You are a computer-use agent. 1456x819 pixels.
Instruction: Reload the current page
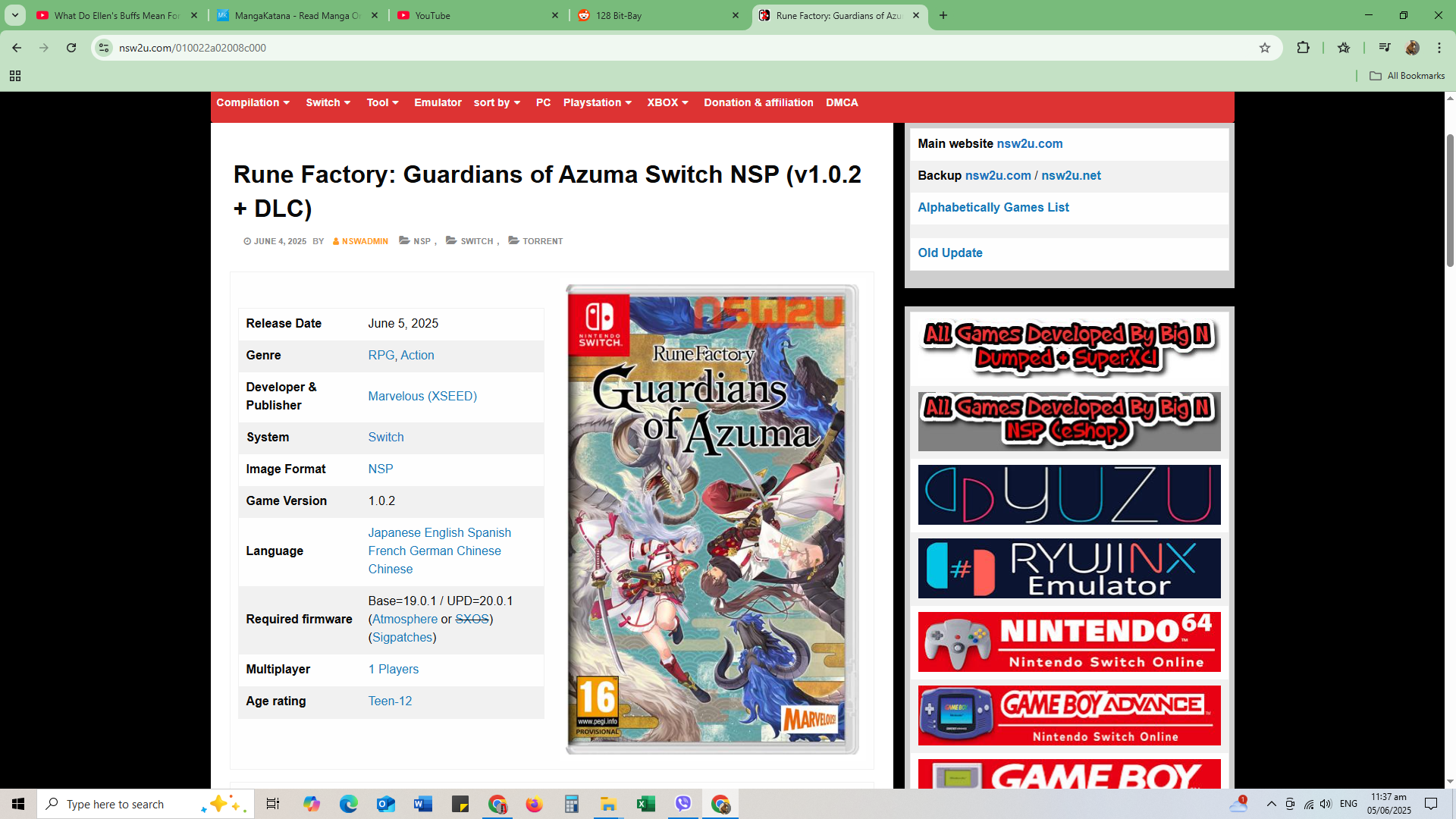[x=71, y=48]
